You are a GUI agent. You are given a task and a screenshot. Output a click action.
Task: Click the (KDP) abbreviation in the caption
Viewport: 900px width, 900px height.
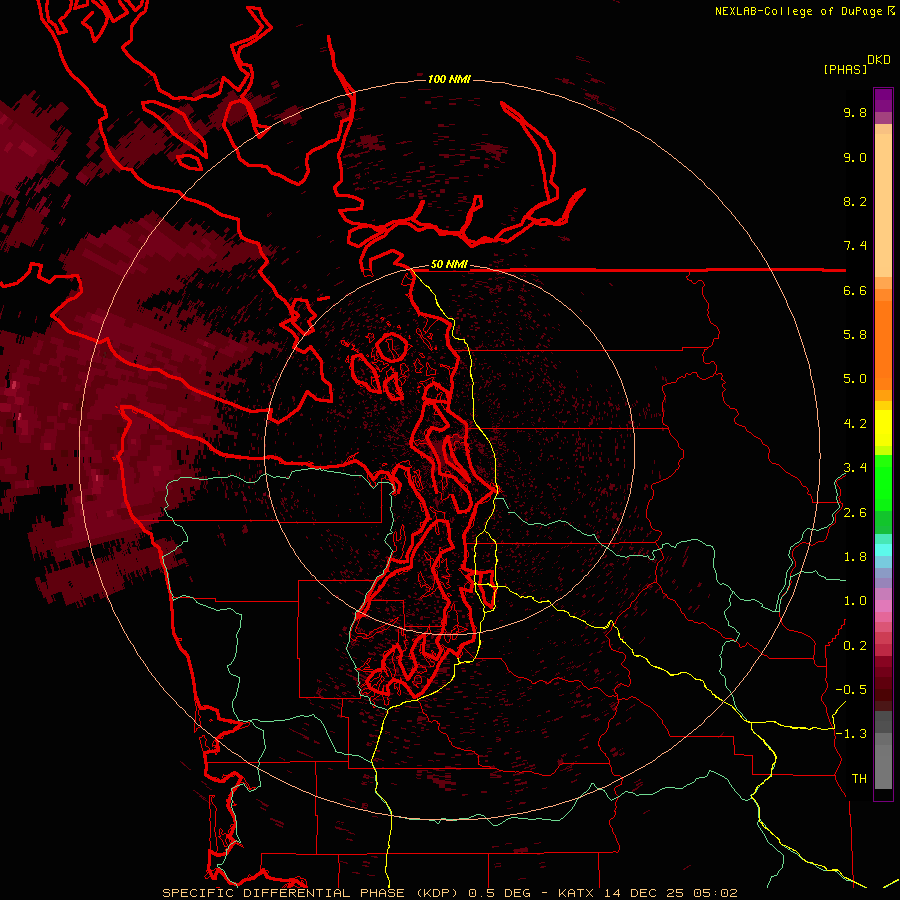coord(437,893)
